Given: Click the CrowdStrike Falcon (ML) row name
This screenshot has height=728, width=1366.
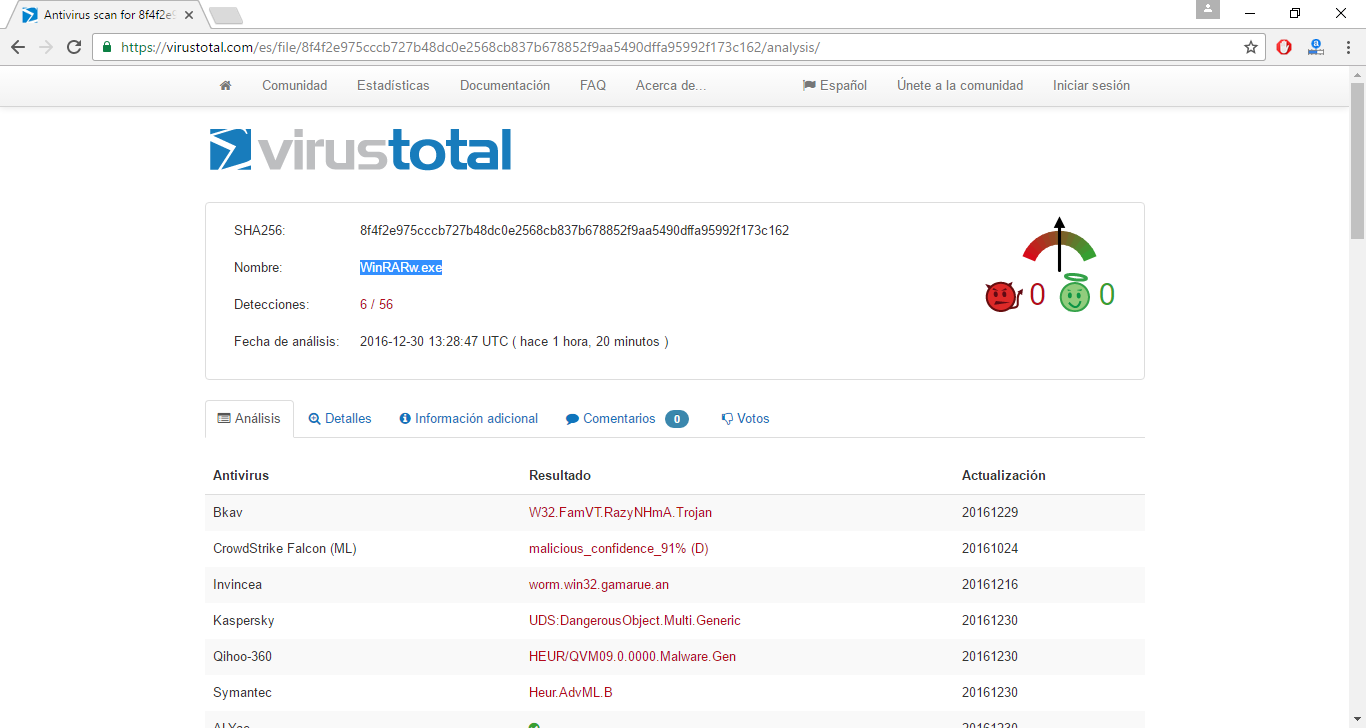Looking at the screenshot, I should click(285, 549).
